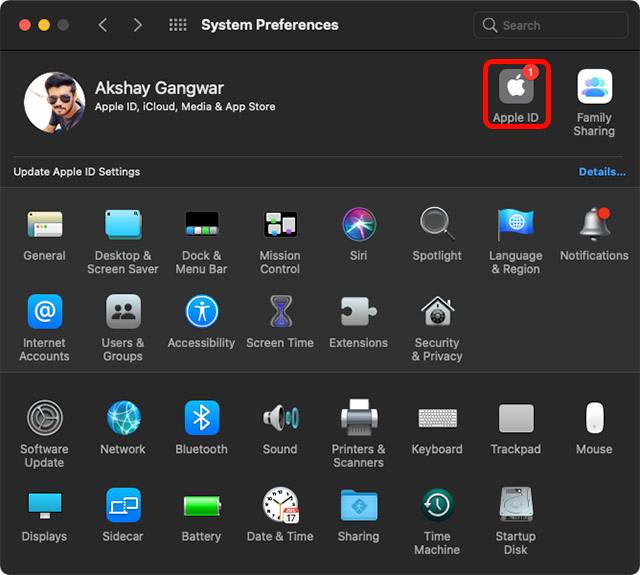The height and width of the screenshot is (575, 640).
Task: Click the Update Apple ID Settings text
Action: 77,172
